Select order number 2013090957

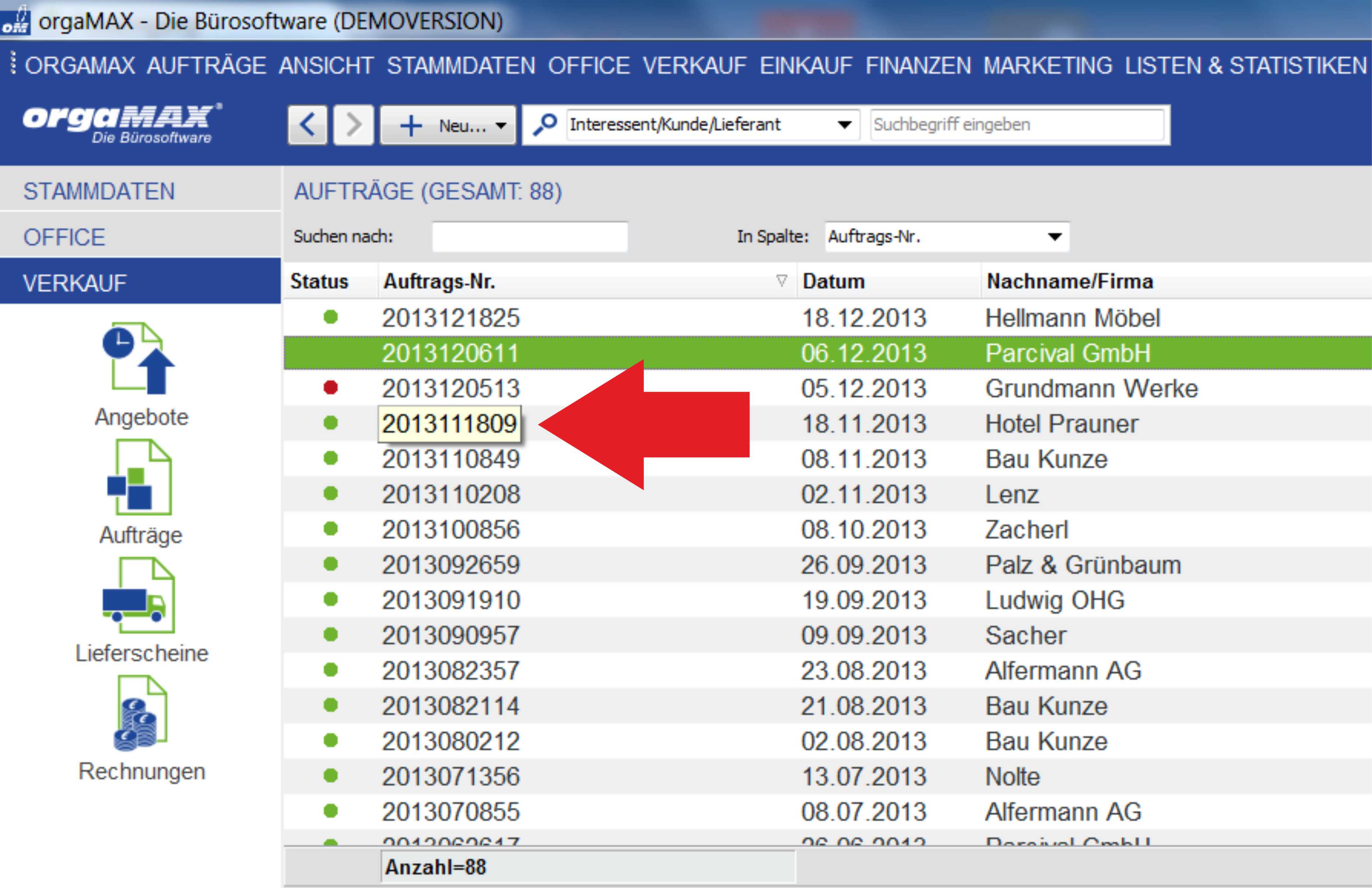pyautogui.click(x=451, y=635)
